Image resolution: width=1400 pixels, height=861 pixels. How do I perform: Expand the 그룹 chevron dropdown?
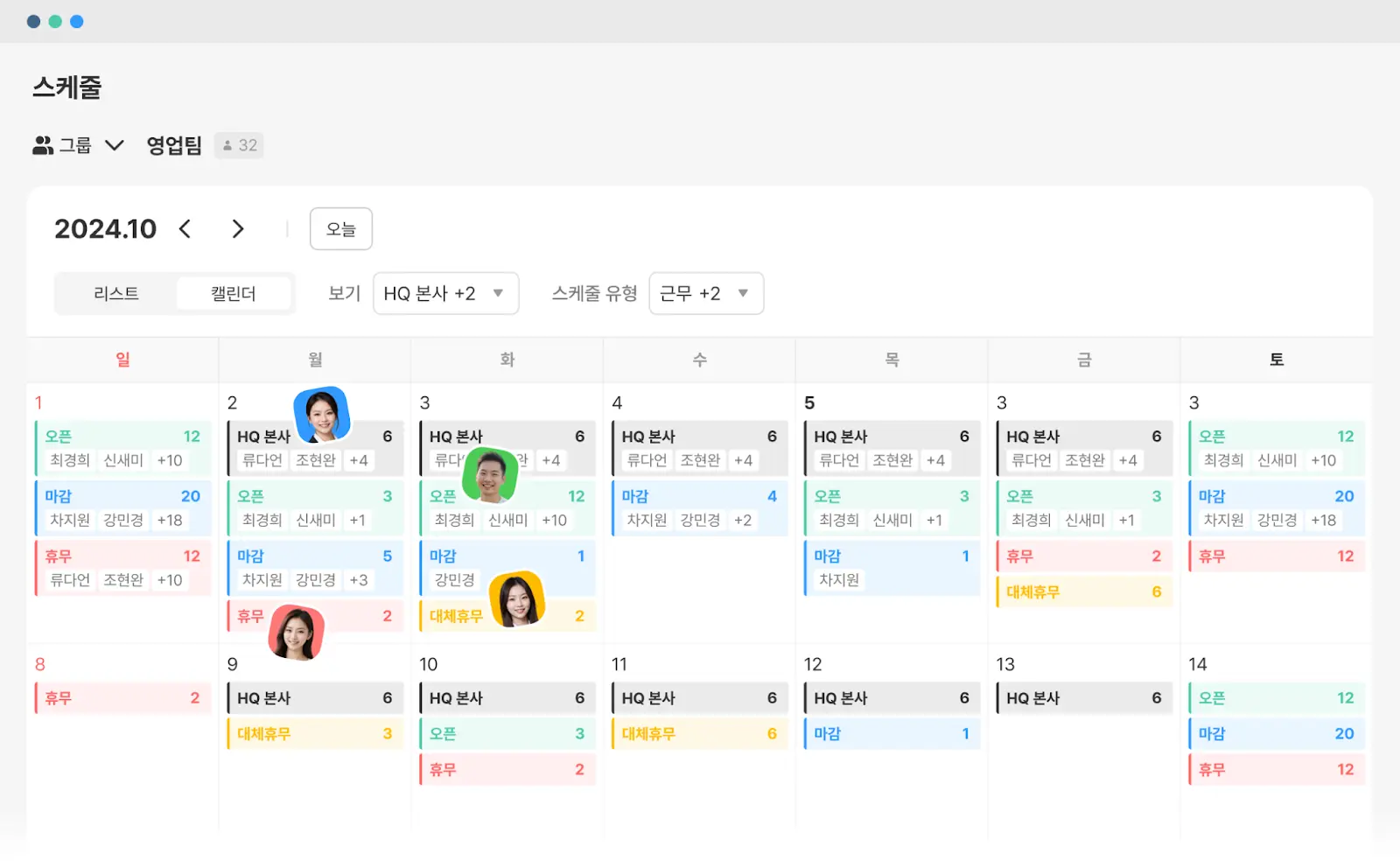[x=115, y=145]
